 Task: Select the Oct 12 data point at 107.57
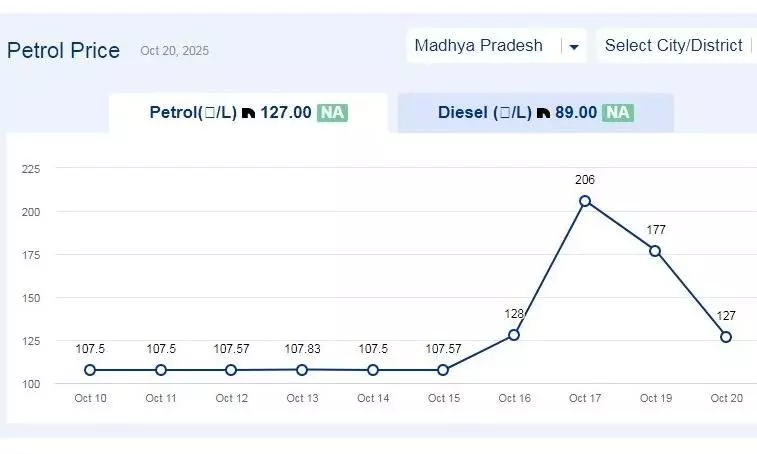231,370
